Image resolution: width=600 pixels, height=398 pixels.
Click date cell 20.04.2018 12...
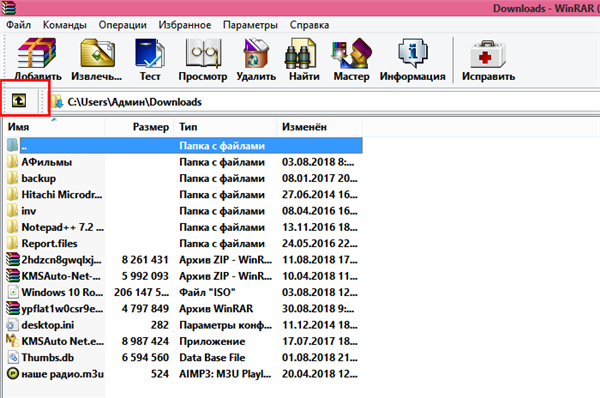[320, 374]
